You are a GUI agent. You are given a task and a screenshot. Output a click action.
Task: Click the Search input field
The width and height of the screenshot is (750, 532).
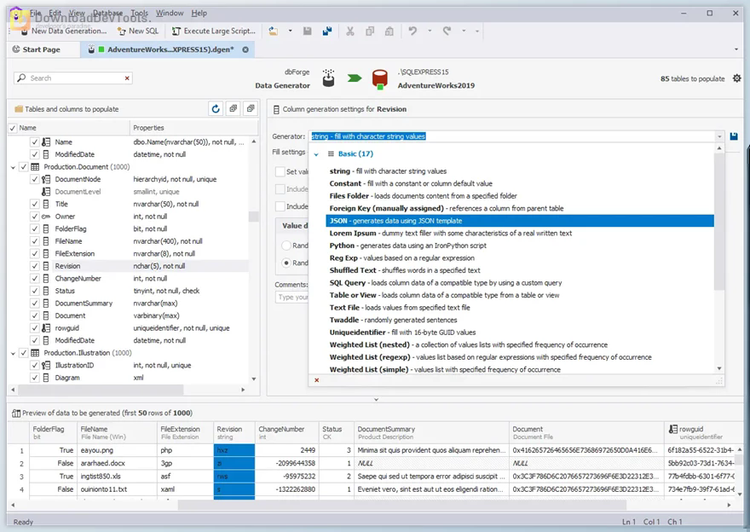[73, 78]
